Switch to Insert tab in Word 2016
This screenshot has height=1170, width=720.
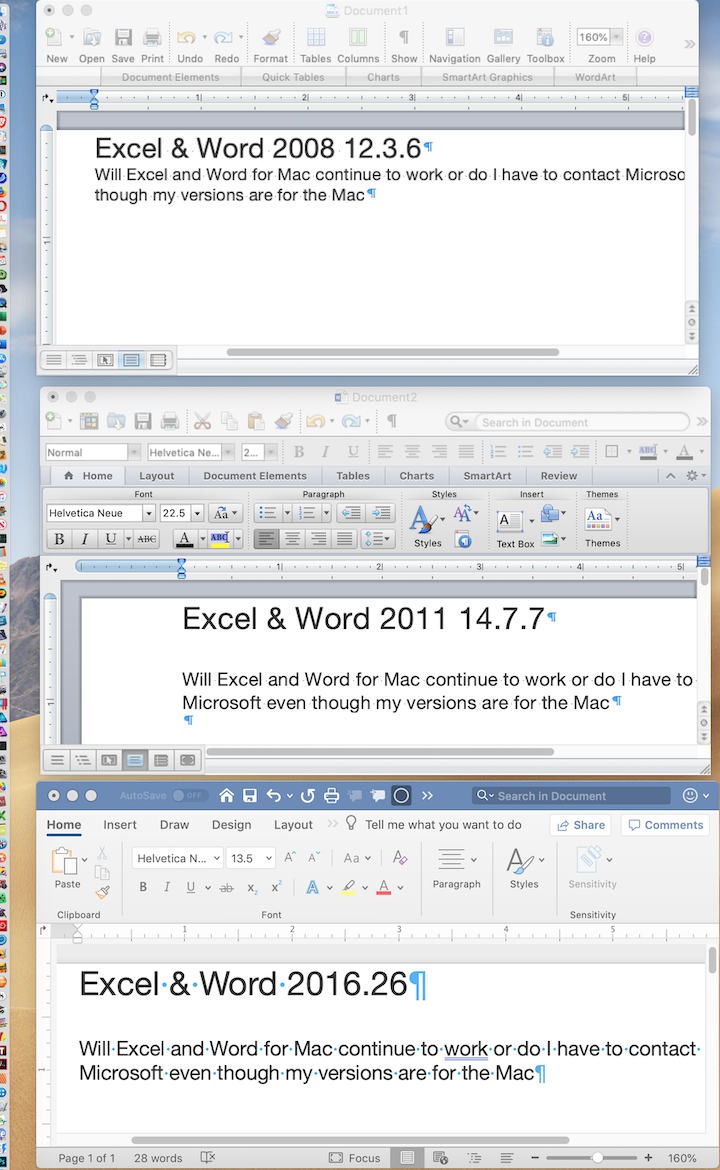tap(120, 825)
